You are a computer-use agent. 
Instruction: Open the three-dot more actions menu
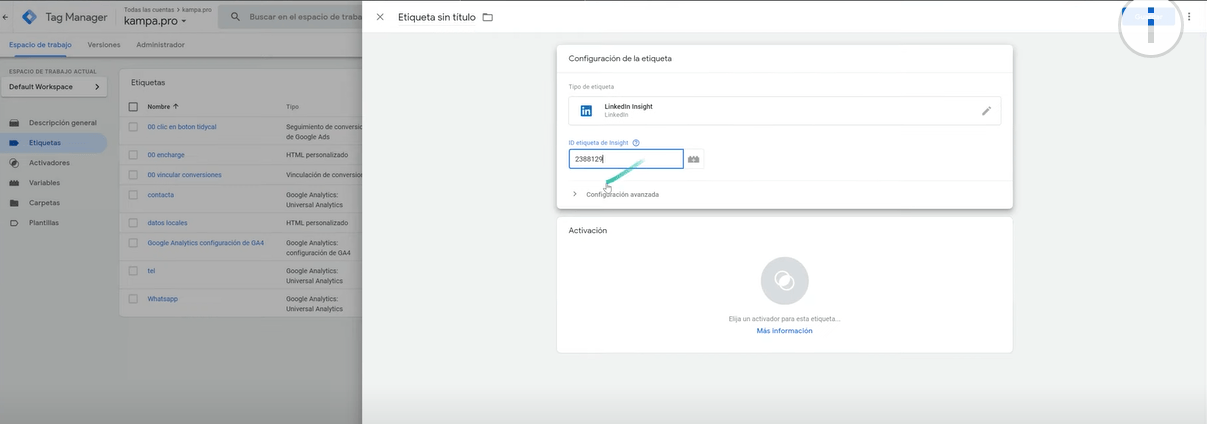point(1189,17)
